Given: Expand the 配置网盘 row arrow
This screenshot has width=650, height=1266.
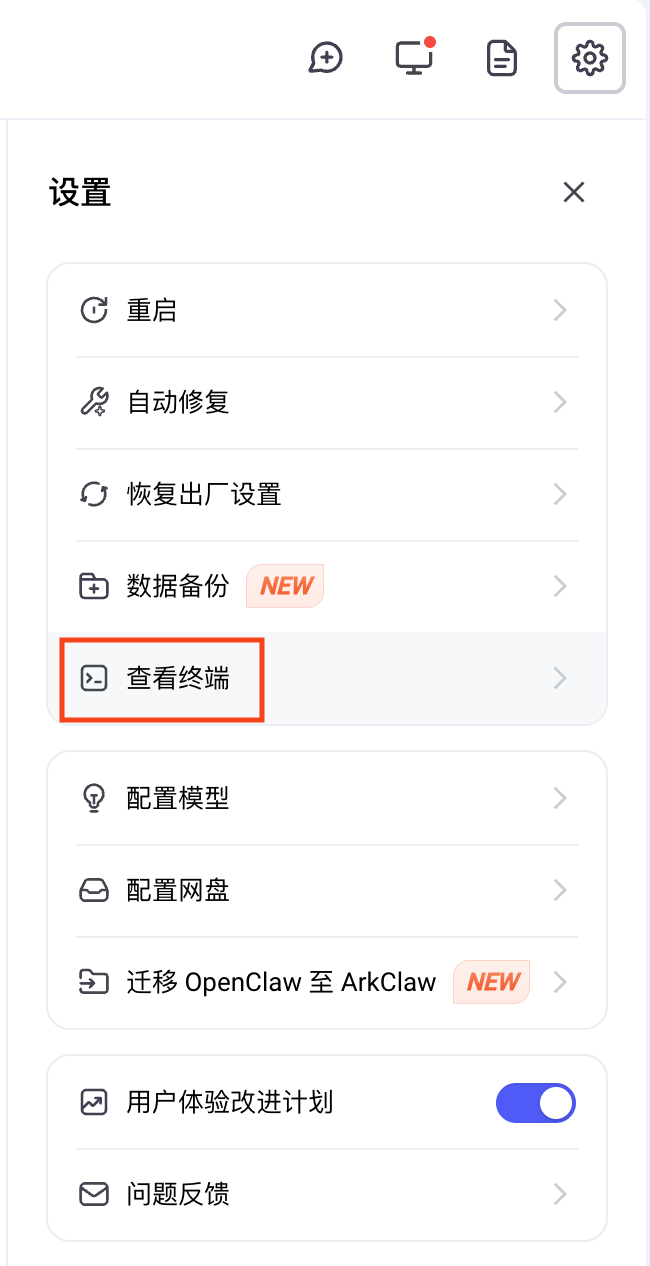Looking at the screenshot, I should 560,890.
